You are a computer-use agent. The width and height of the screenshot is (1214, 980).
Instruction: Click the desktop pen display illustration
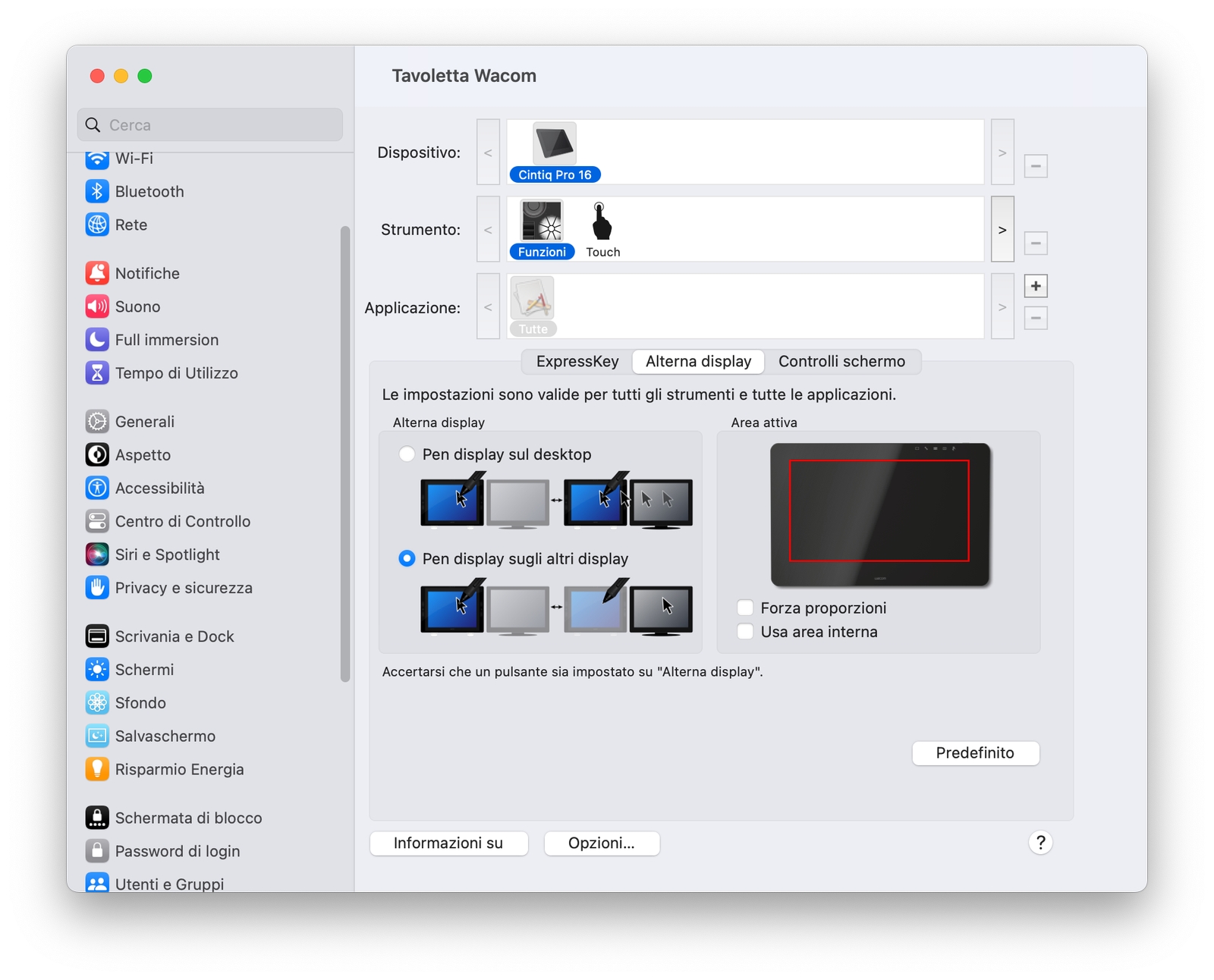556,500
